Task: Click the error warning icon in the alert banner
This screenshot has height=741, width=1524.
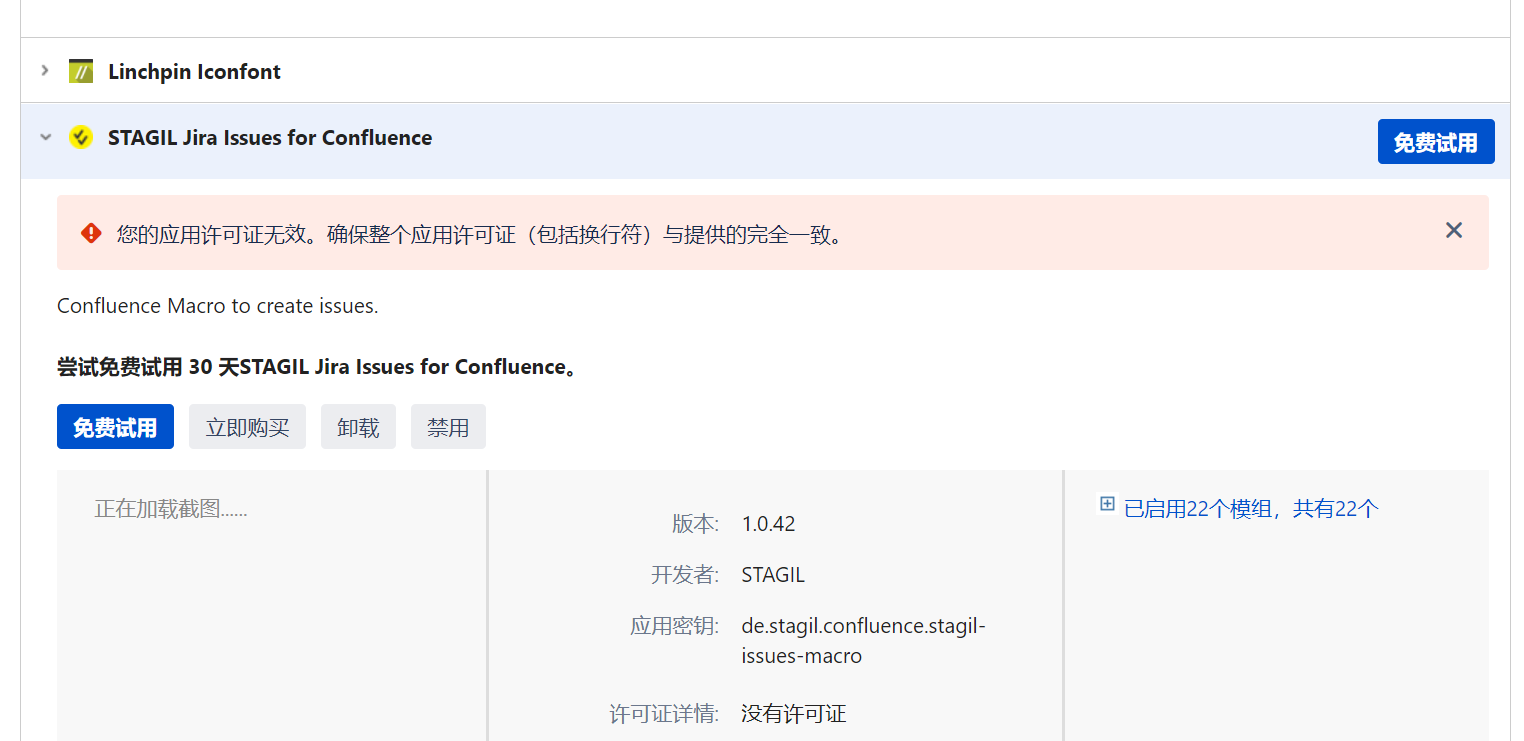Action: [90, 233]
